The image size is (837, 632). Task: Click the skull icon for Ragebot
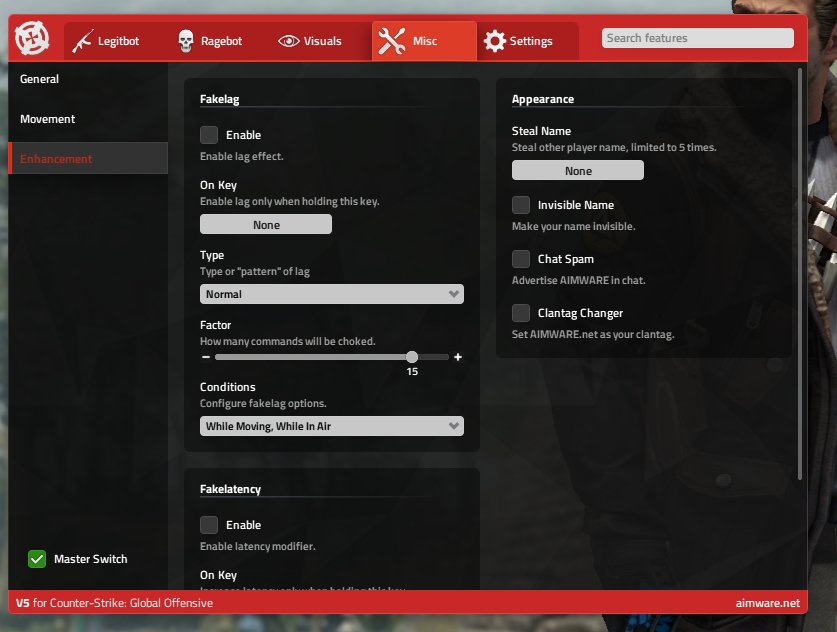pos(186,41)
